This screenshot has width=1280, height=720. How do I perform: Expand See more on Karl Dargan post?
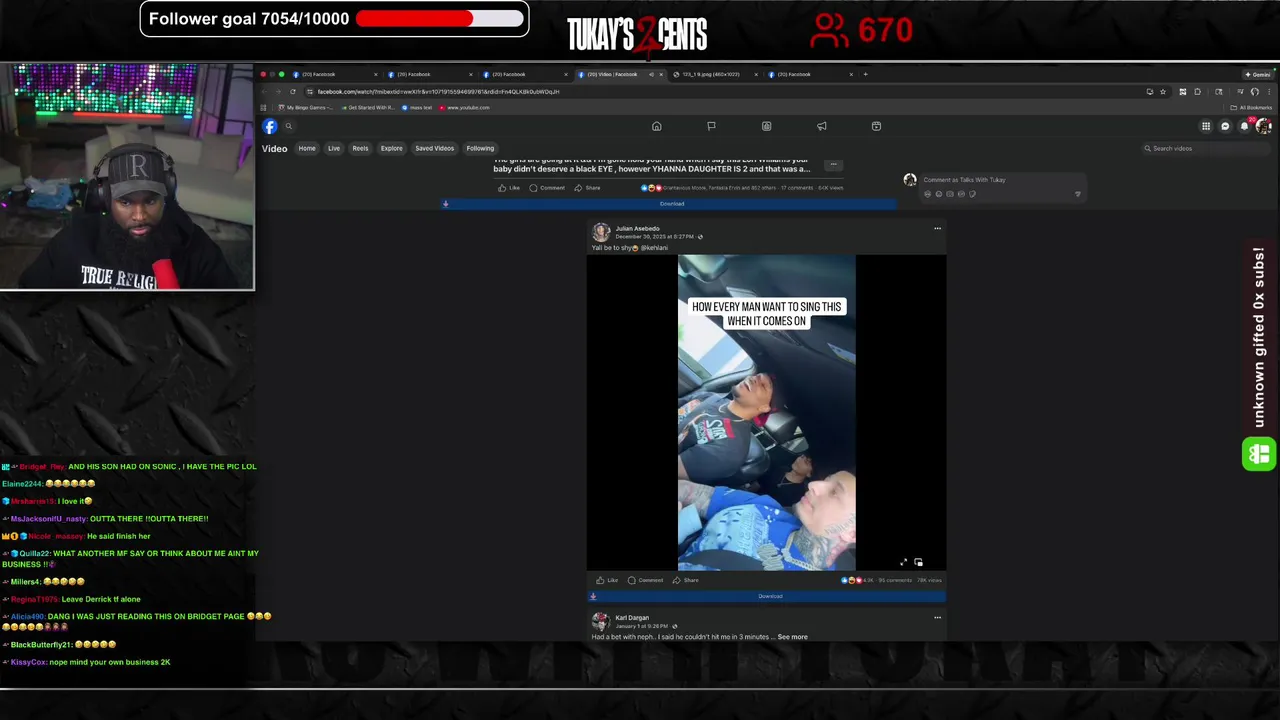[x=792, y=637]
